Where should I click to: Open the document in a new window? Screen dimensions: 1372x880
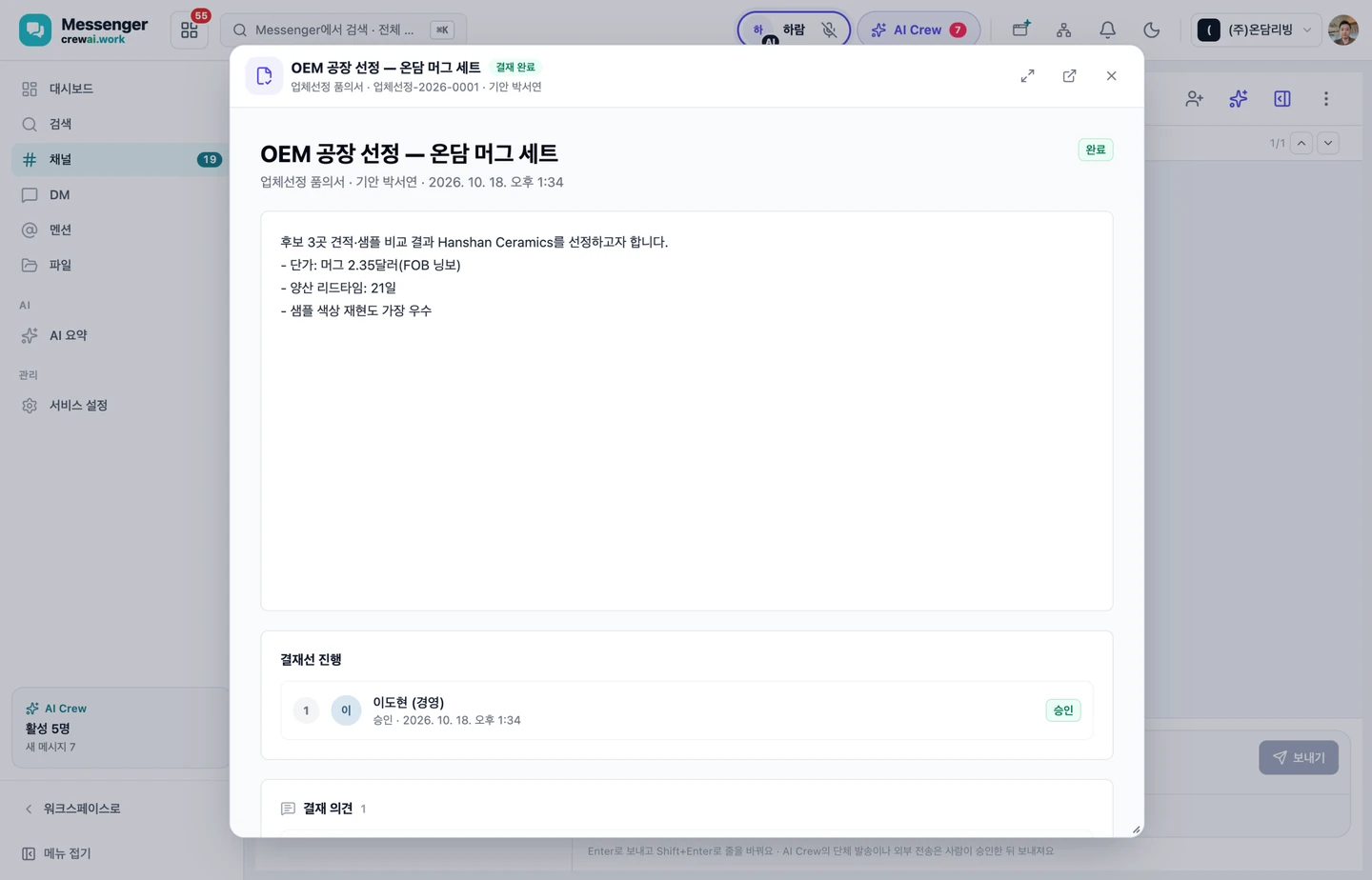(1069, 76)
